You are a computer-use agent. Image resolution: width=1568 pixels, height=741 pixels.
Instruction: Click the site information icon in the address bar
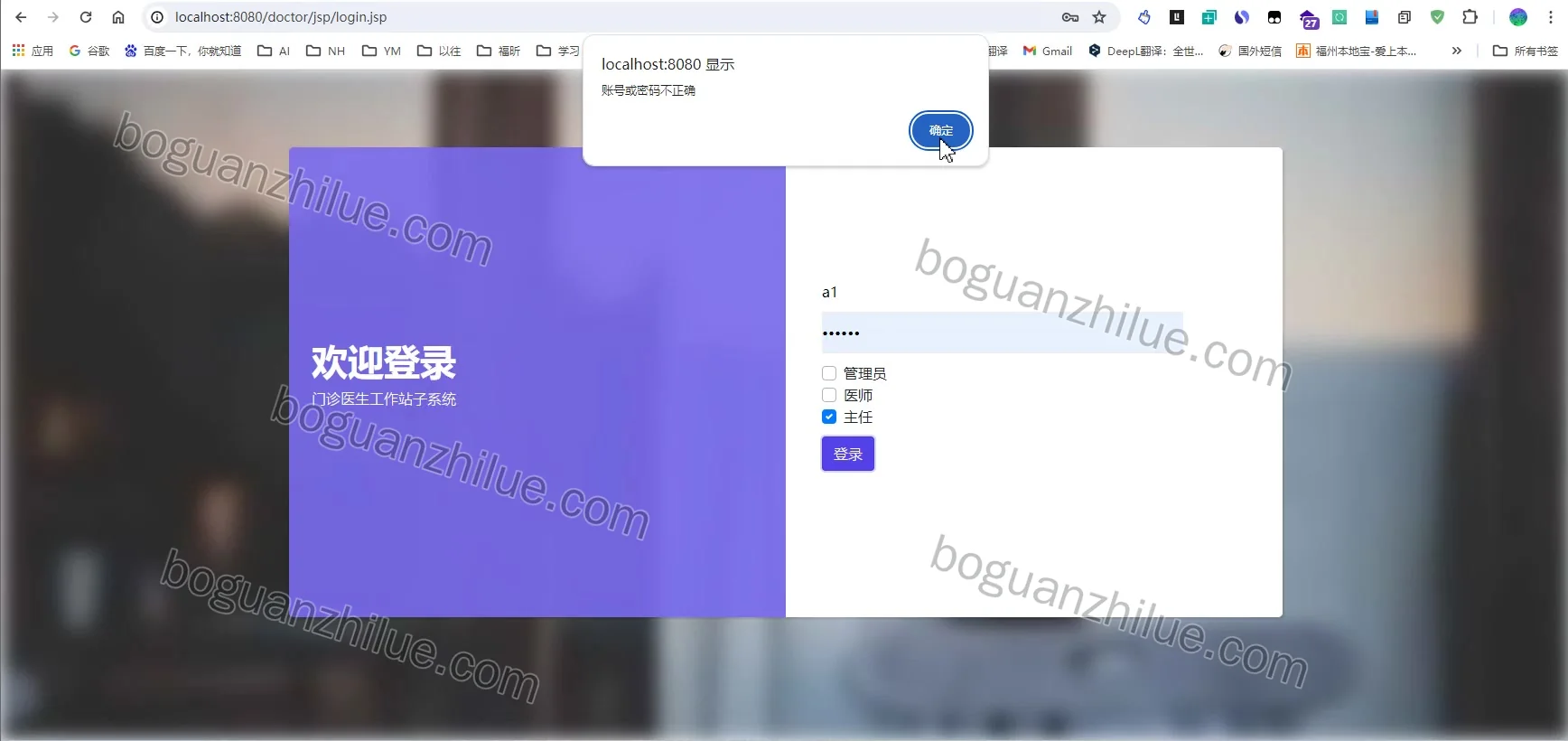(157, 17)
